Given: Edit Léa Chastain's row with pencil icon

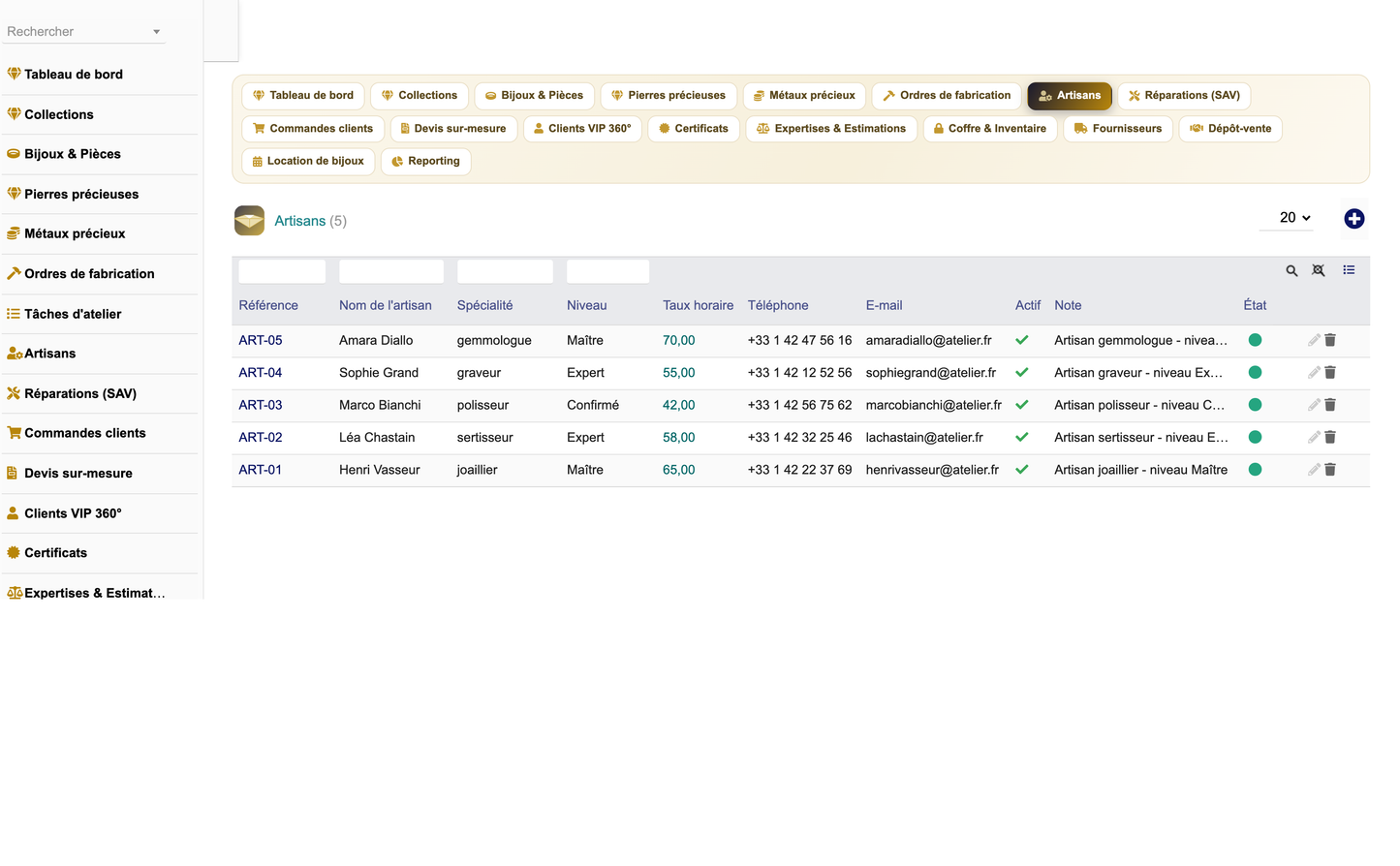Looking at the screenshot, I should (1314, 438).
